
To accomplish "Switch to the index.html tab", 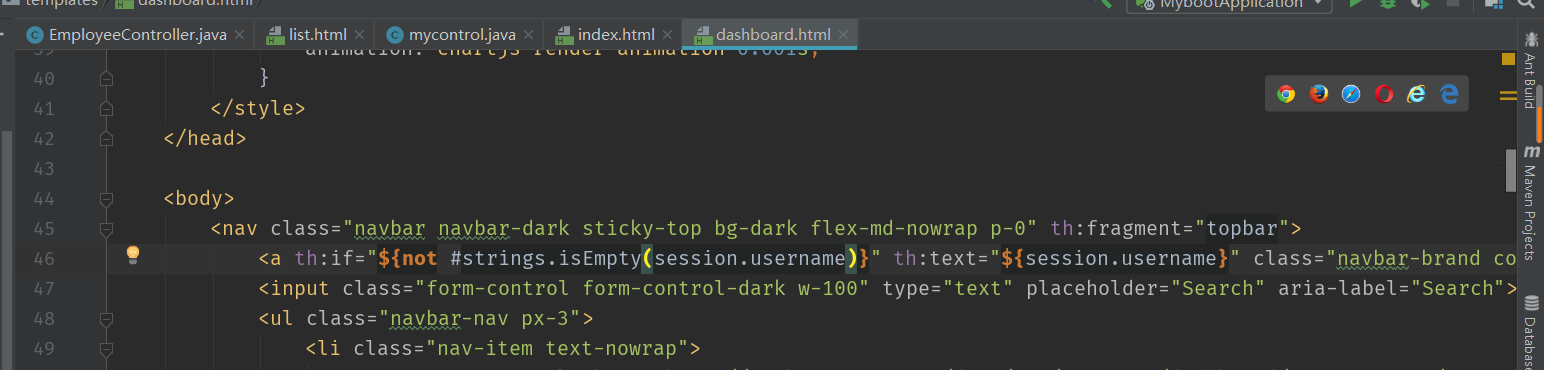I will coord(613,35).
